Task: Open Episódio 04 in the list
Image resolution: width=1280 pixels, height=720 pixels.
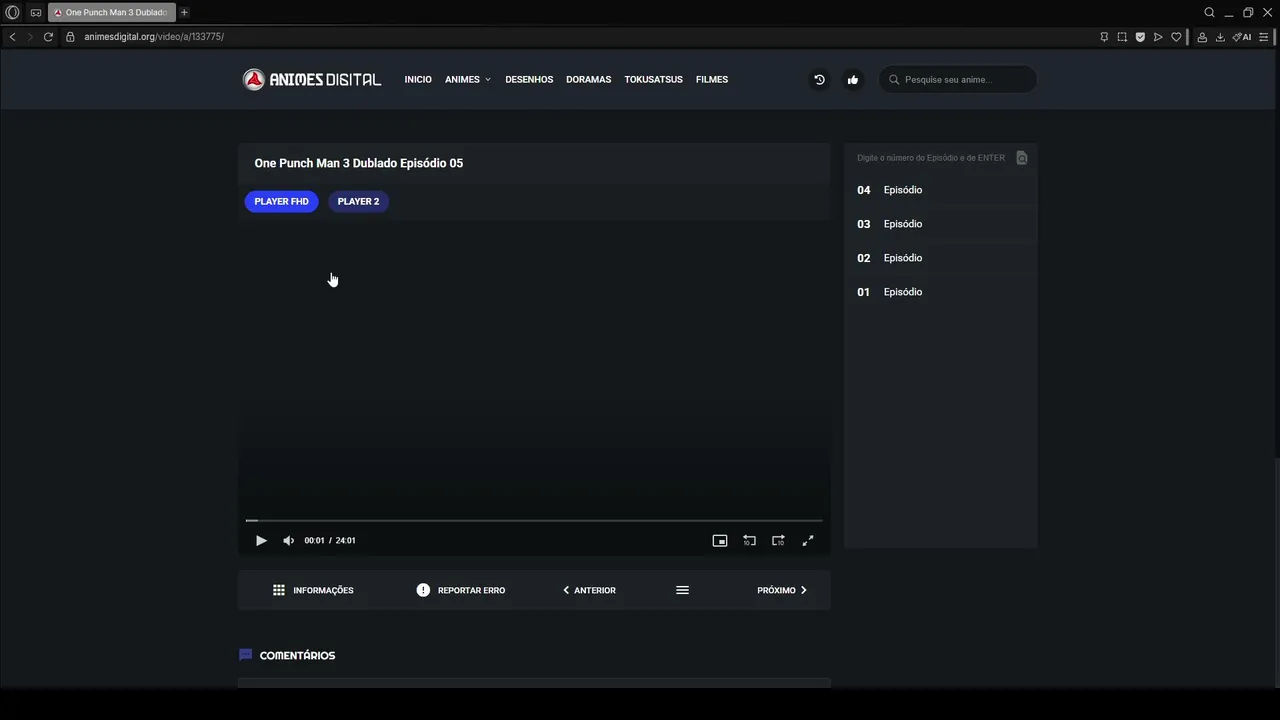Action: pos(940,190)
